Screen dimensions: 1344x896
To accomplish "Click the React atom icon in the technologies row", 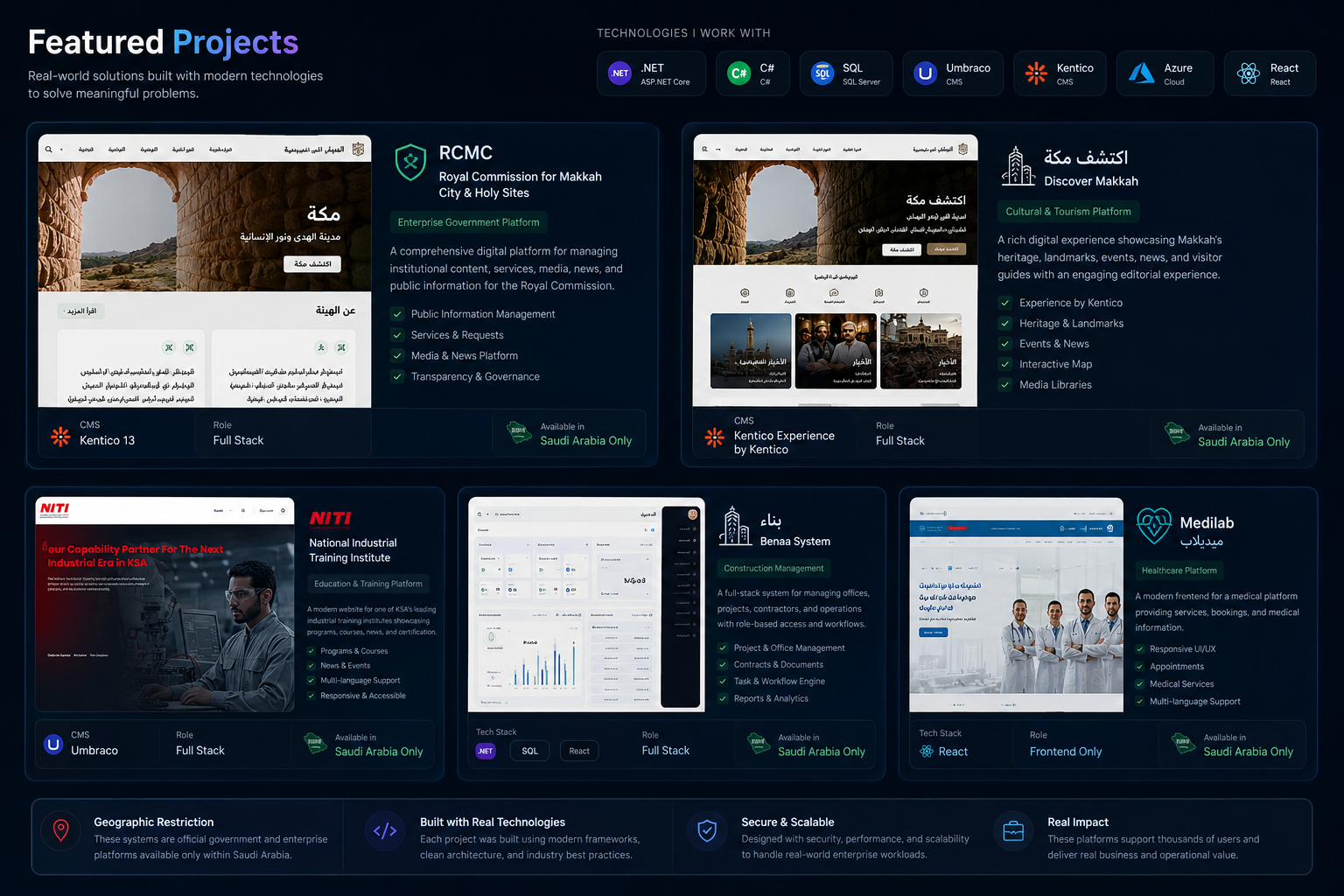I will [1249, 73].
